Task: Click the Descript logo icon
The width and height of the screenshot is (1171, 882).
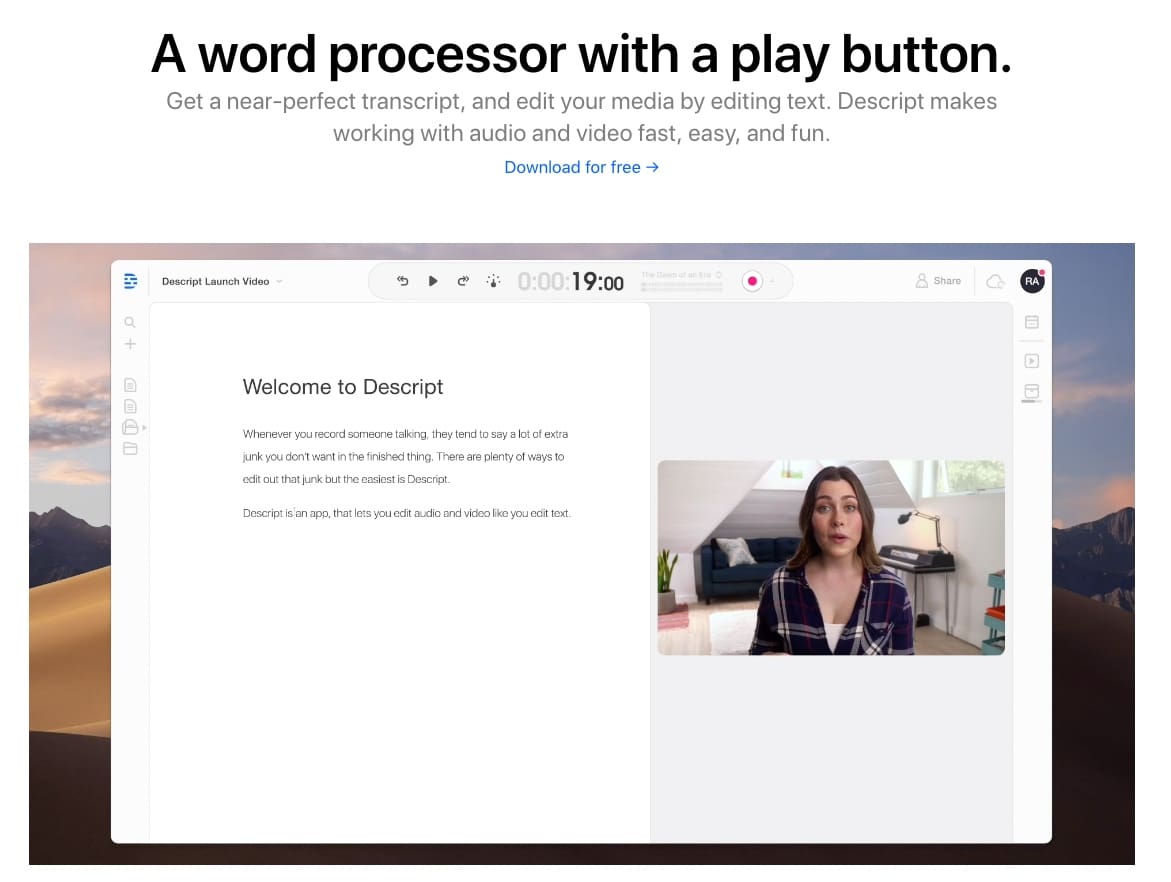Action: coord(130,281)
